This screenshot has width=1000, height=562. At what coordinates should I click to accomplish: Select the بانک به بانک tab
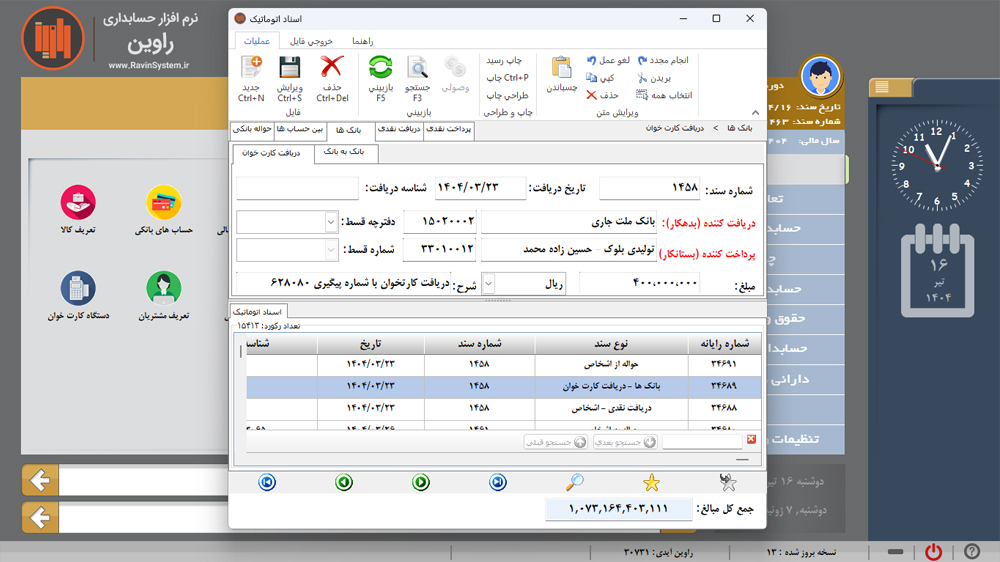(349, 153)
